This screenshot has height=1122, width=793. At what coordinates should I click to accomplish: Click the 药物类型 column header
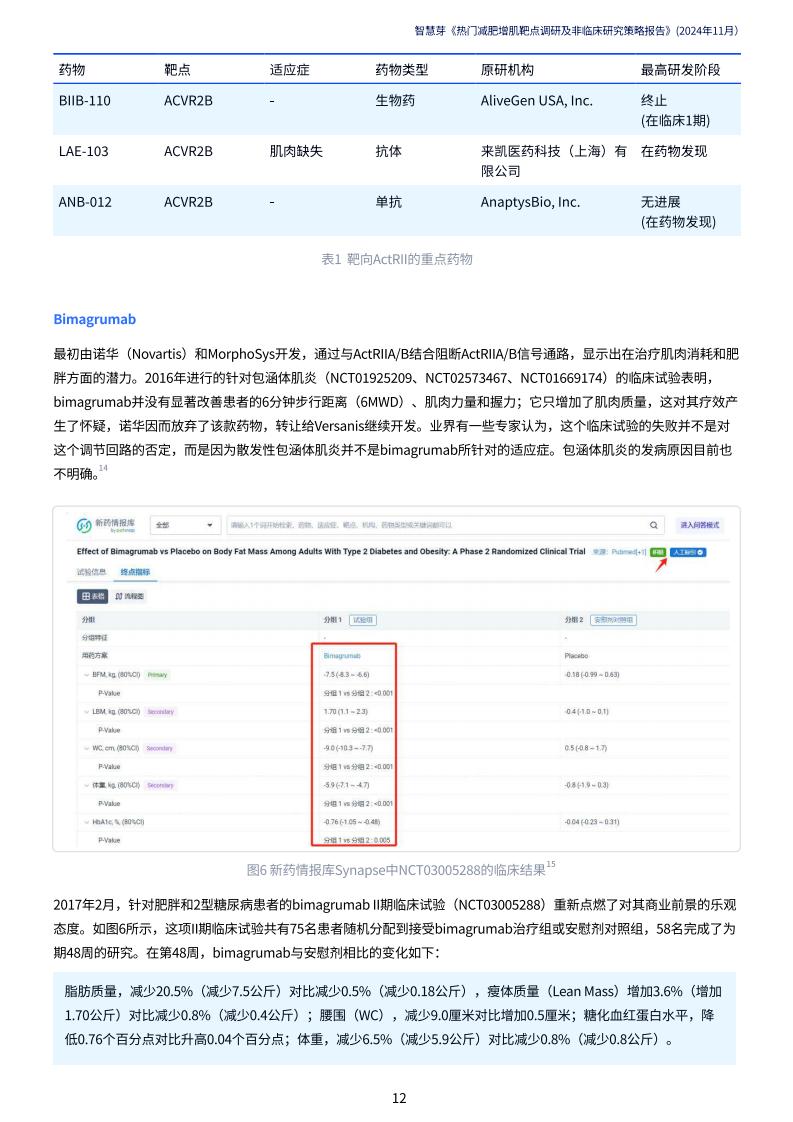click(402, 70)
